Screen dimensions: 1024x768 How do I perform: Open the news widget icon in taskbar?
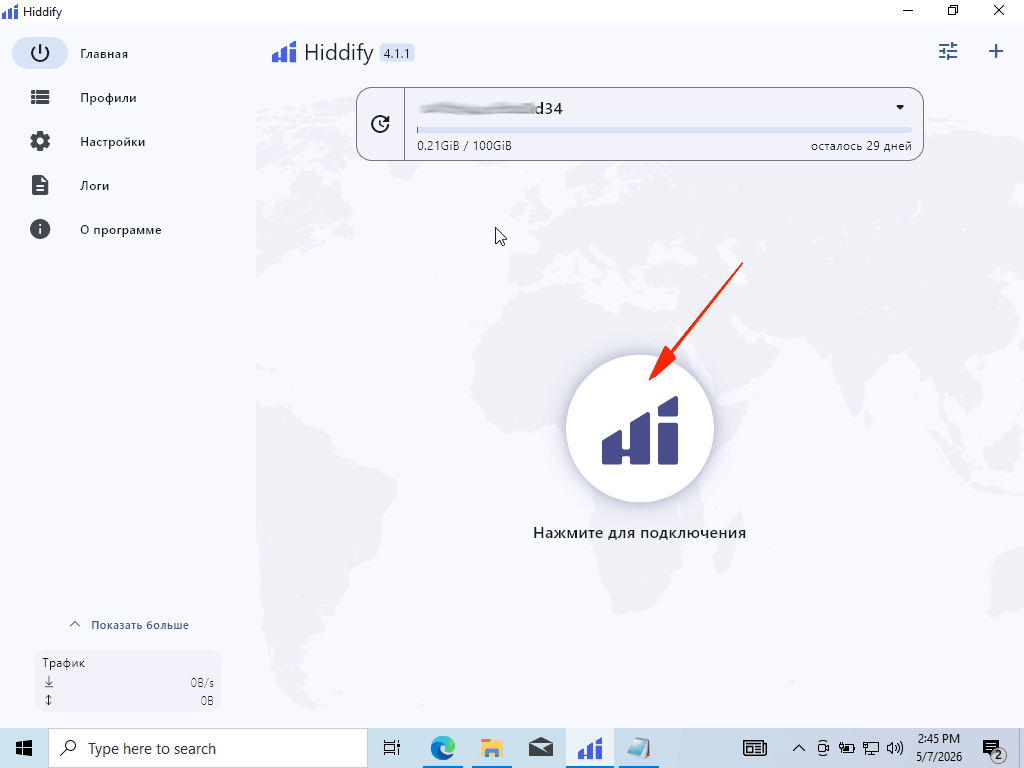[755, 748]
